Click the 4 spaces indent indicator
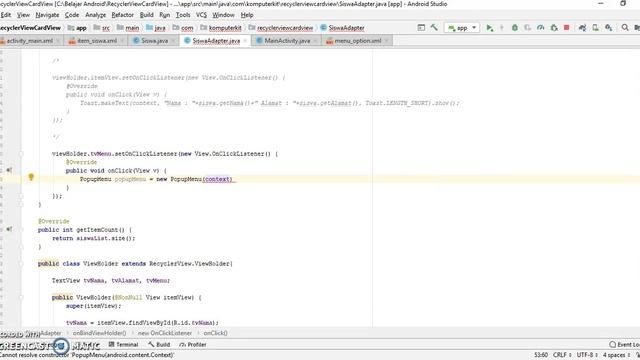The height and width of the screenshot is (360, 640). (x=616, y=355)
